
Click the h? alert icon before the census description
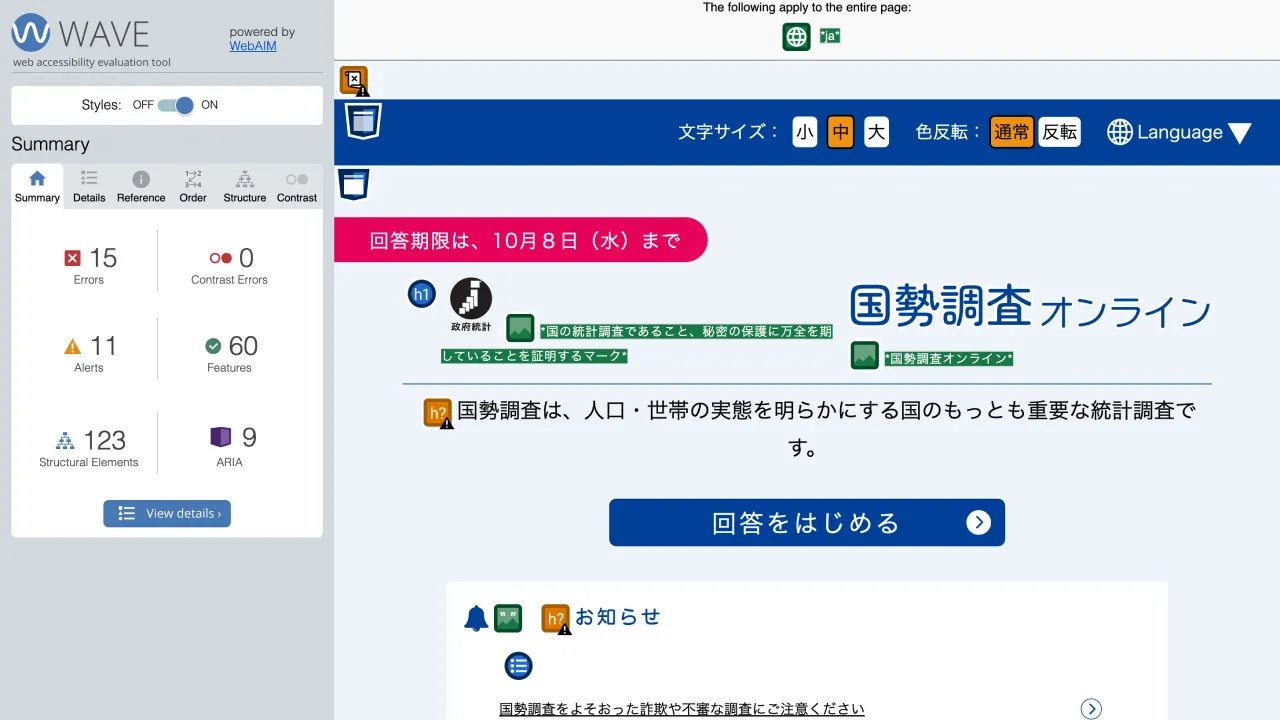(x=436, y=410)
